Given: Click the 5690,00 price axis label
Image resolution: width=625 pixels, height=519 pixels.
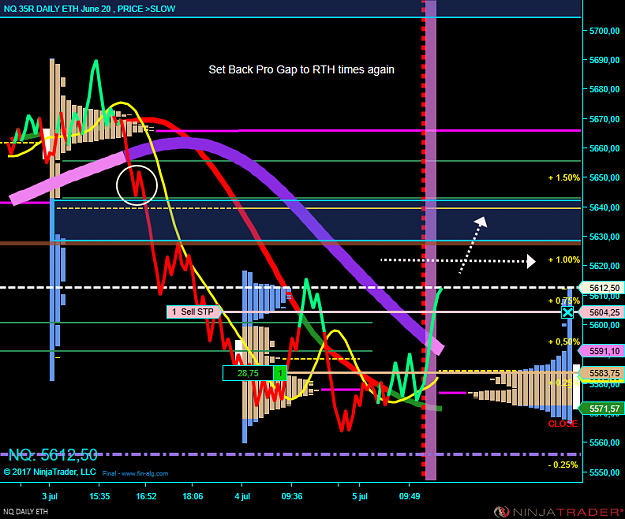Looking at the screenshot, I should coord(604,60).
